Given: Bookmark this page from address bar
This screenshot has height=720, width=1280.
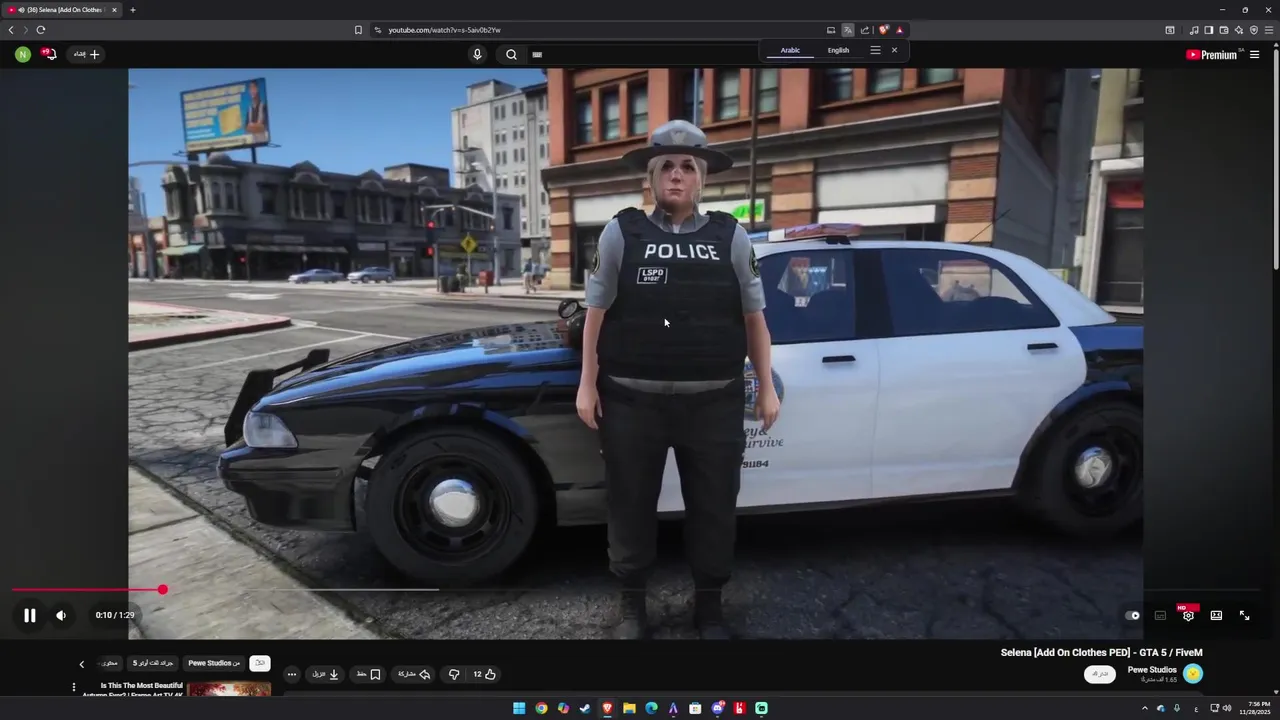Looking at the screenshot, I should [x=358, y=30].
